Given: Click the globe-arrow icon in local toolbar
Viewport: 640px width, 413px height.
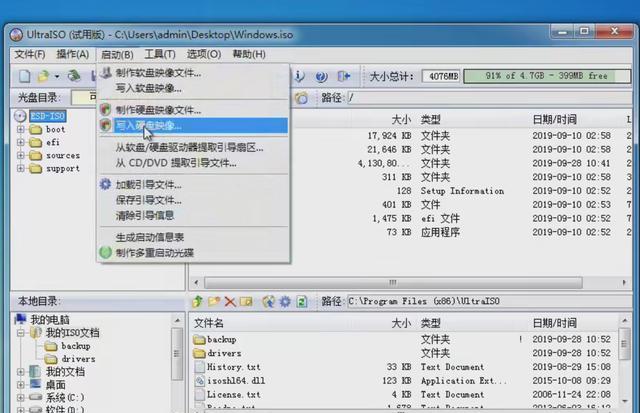Looking at the screenshot, I should tap(268, 302).
